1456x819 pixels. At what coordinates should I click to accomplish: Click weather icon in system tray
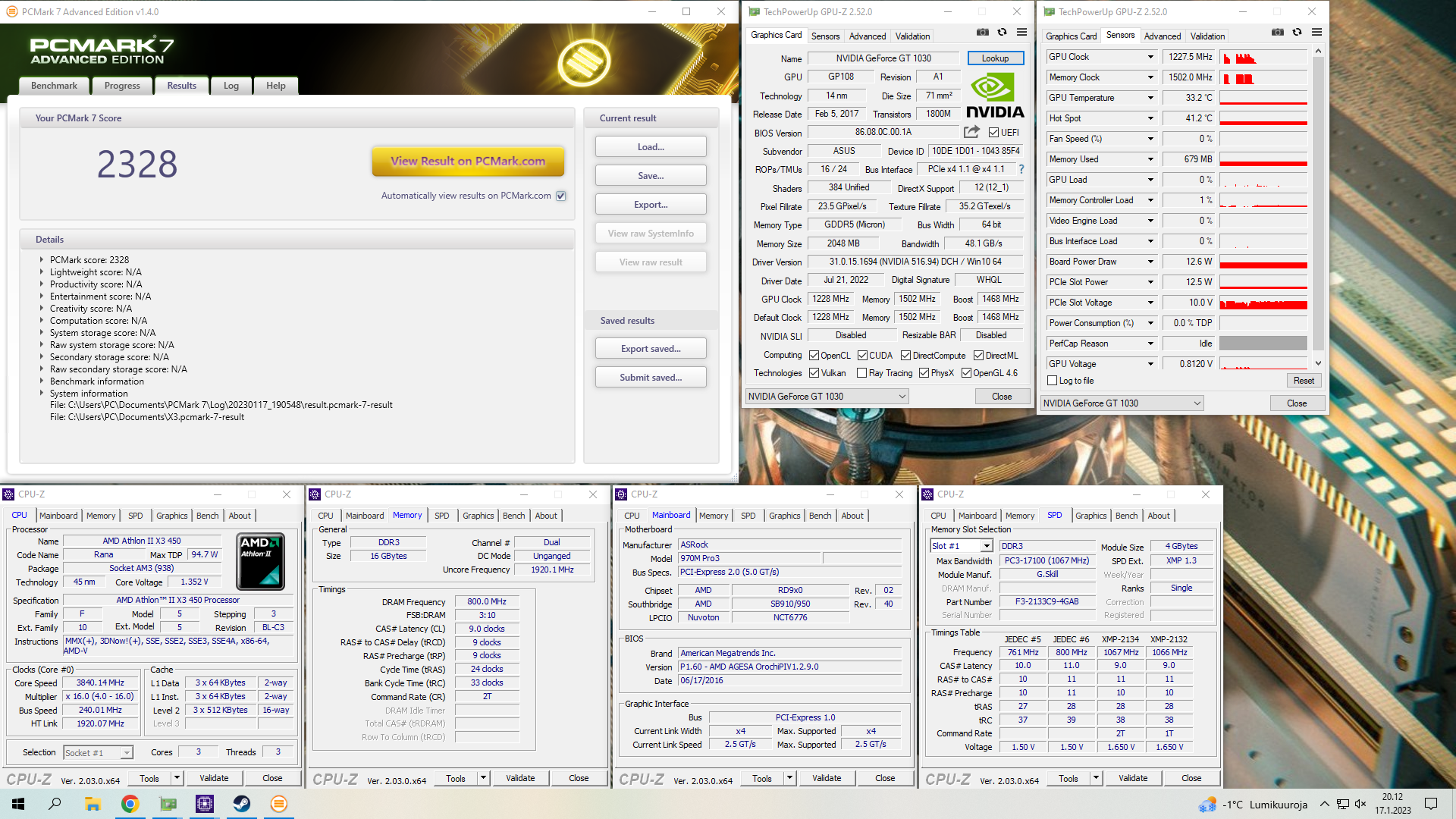point(1207,805)
